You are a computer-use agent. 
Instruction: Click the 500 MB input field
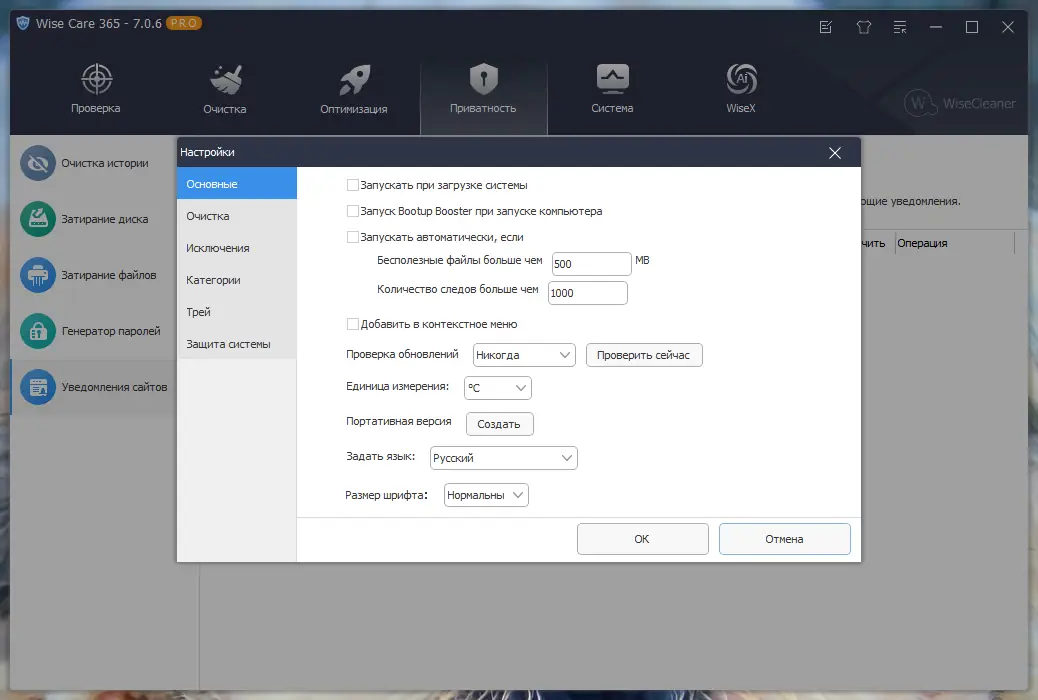click(591, 263)
